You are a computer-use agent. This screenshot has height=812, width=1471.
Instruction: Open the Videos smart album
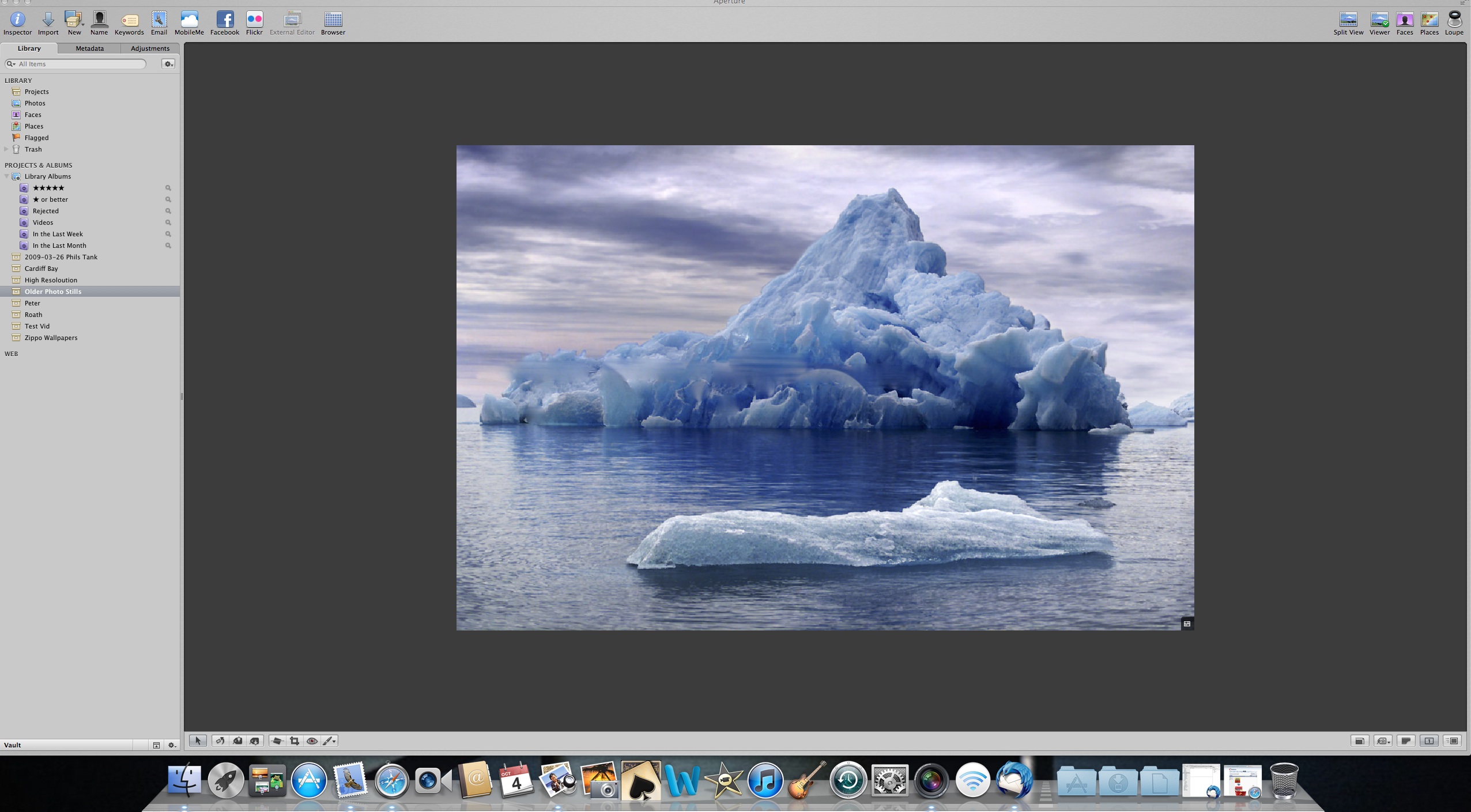pos(90,222)
